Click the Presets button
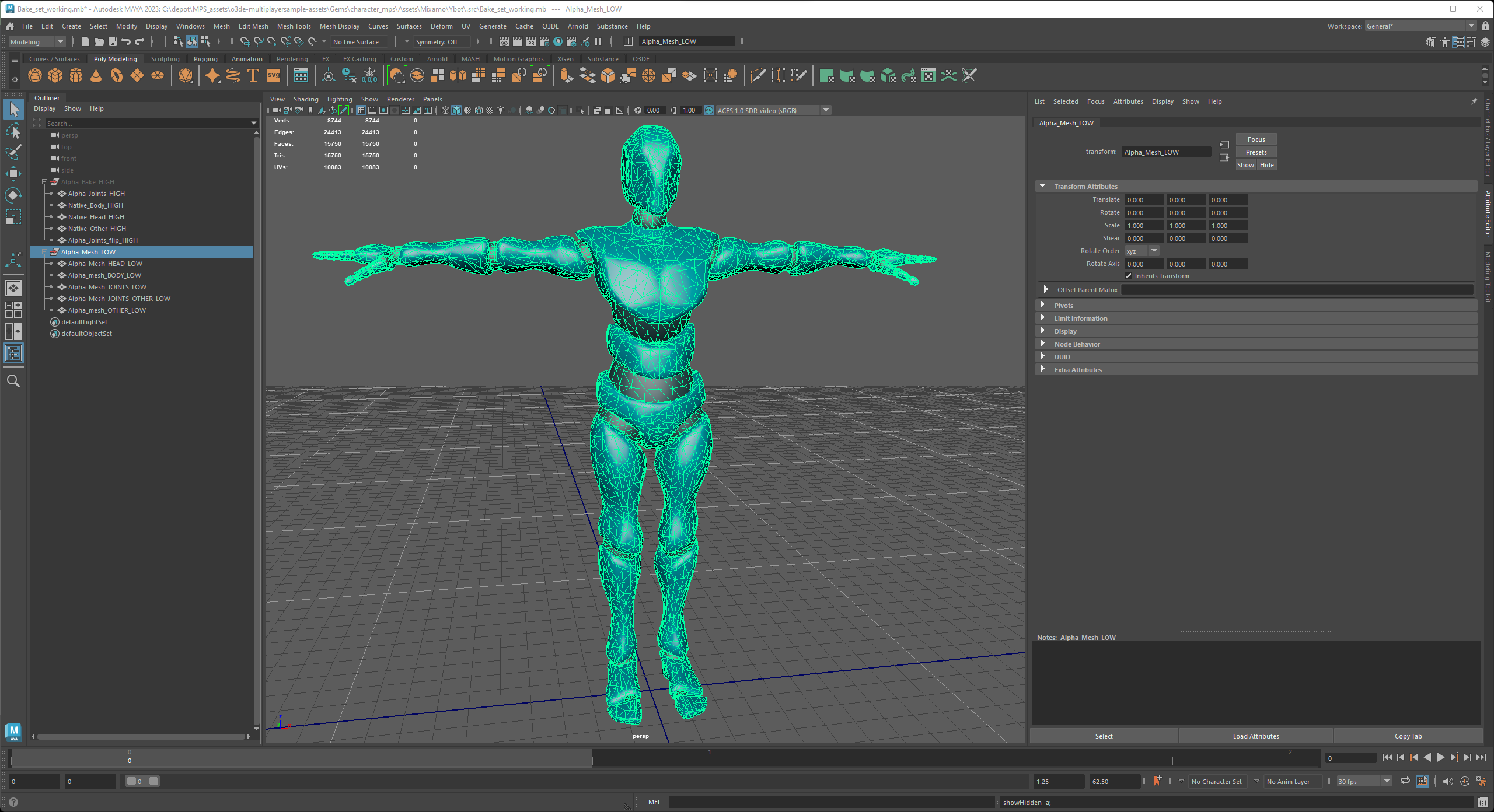The image size is (1494, 812). [x=1256, y=152]
